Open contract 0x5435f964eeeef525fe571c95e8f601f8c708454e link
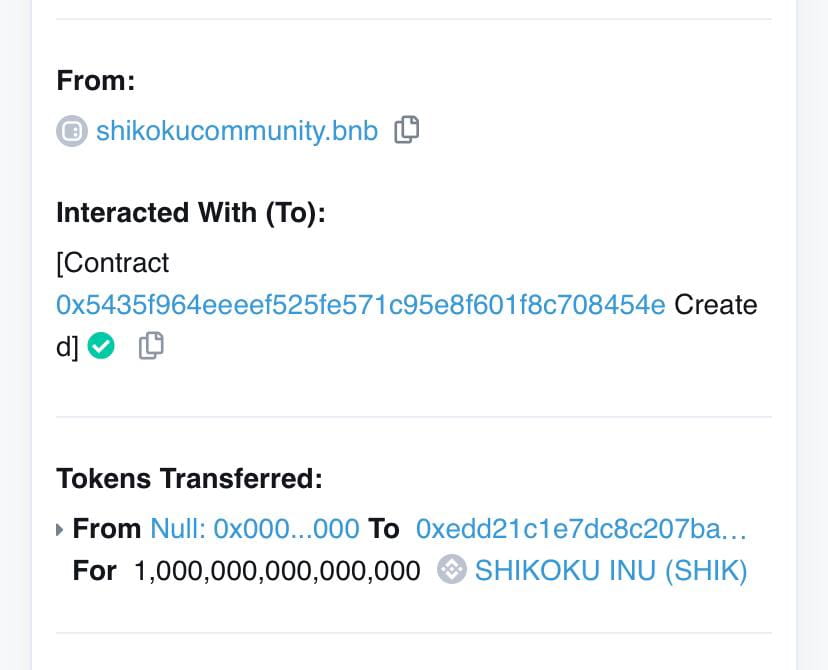This screenshot has width=828, height=670. pyautogui.click(x=360, y=304)
